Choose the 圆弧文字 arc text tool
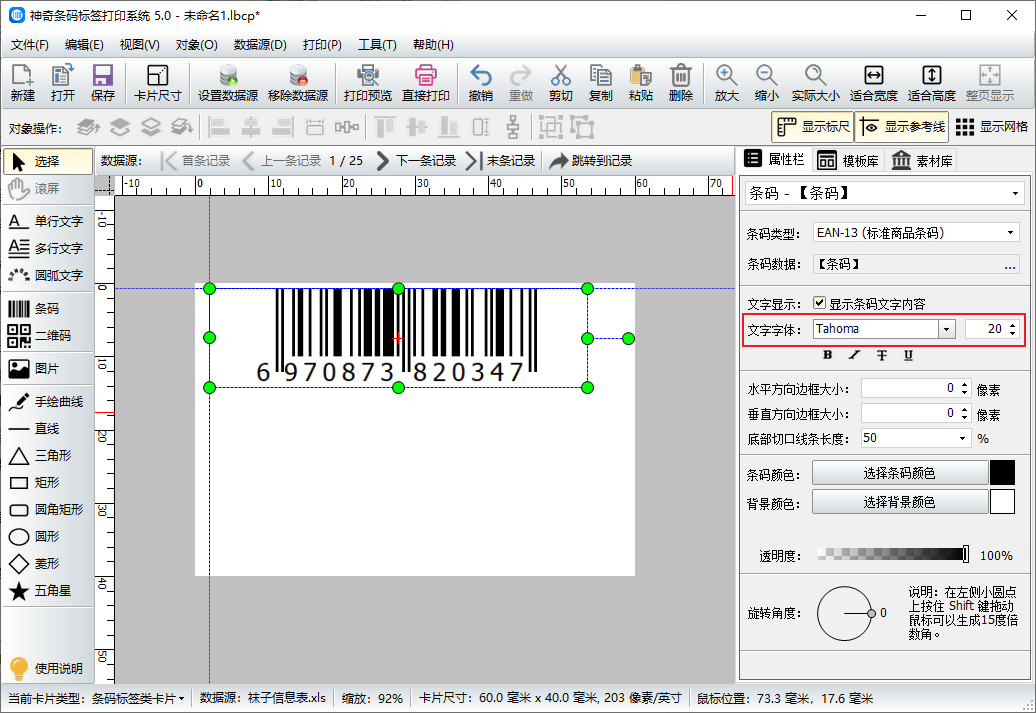Screen dimensions: 1036x713 [48, 275]
